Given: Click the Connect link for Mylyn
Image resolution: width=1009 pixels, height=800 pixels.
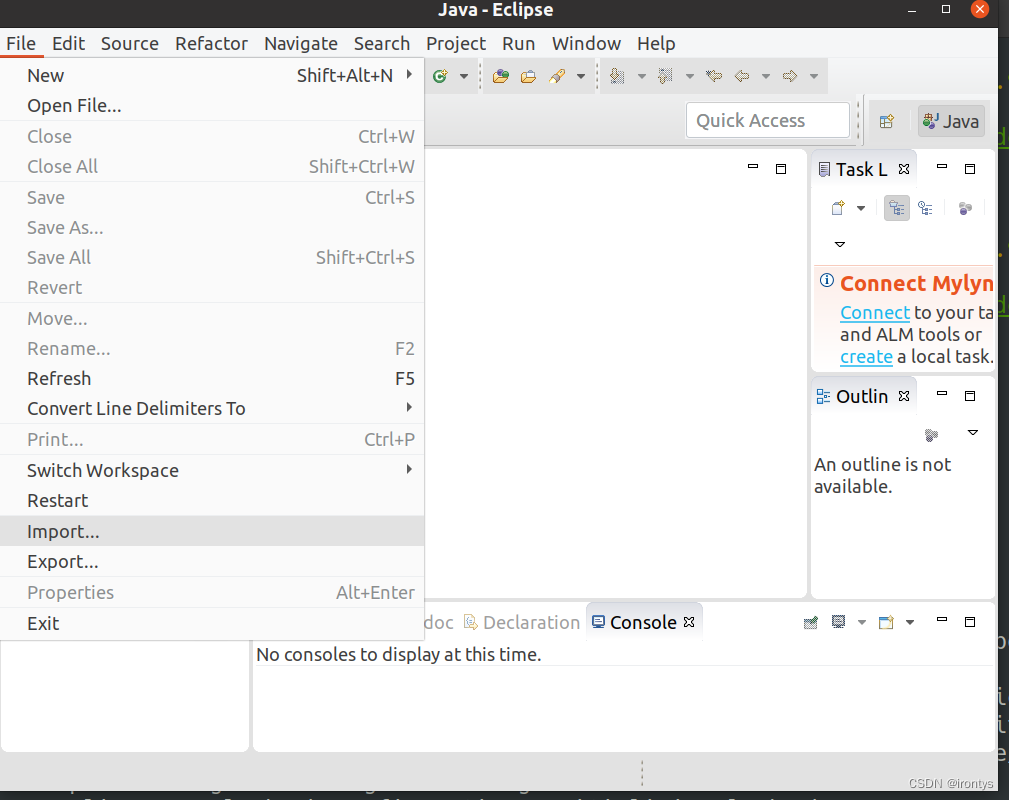Looking at the screenshot, I should click(875, 313).
